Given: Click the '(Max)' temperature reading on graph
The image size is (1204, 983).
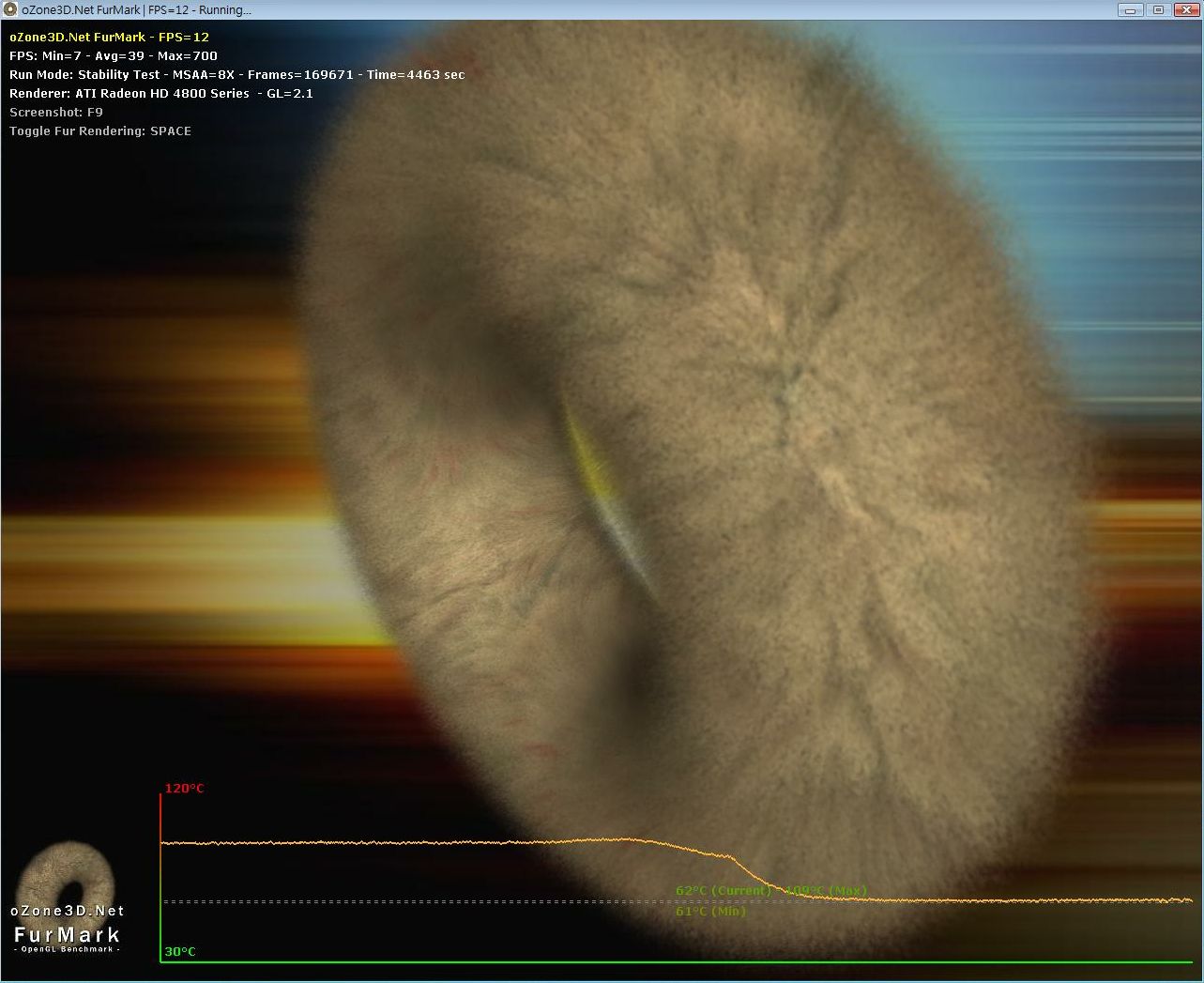Looking at the screenshot, I should point(826,890).
